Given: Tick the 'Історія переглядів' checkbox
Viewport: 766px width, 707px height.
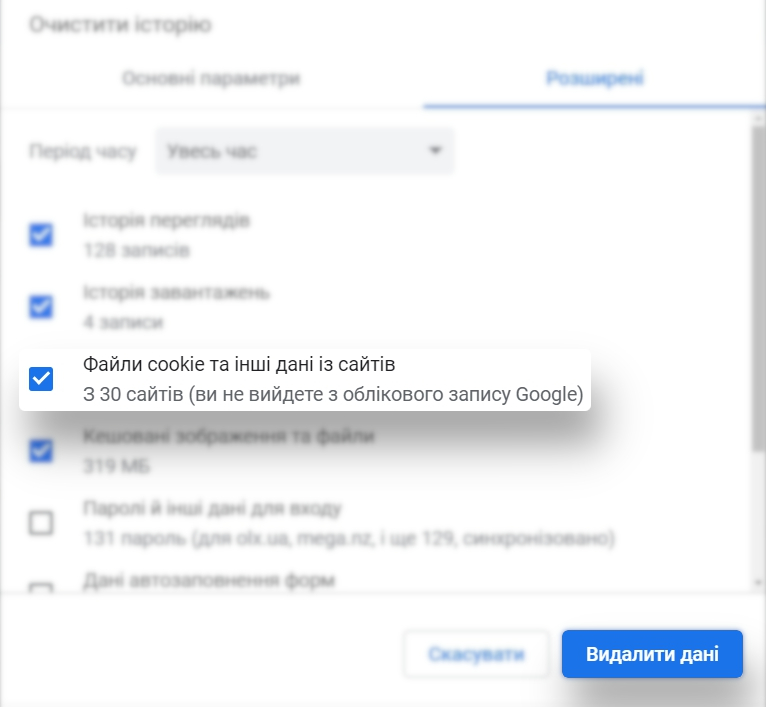Looking at the screenshot, I should (x=41, y=235).
